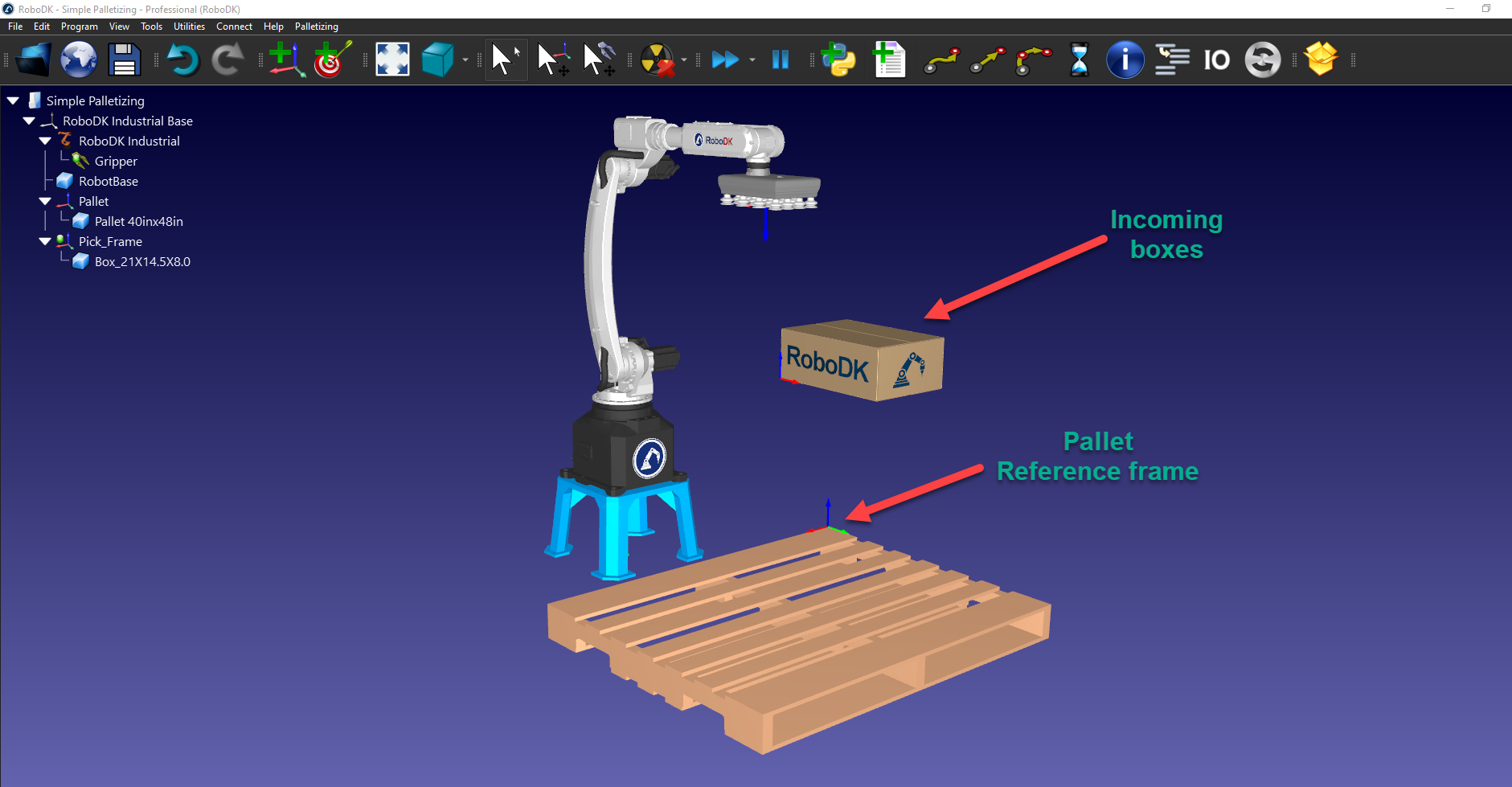
Task: Open the online library globe icon
Action: pos(79,60)
